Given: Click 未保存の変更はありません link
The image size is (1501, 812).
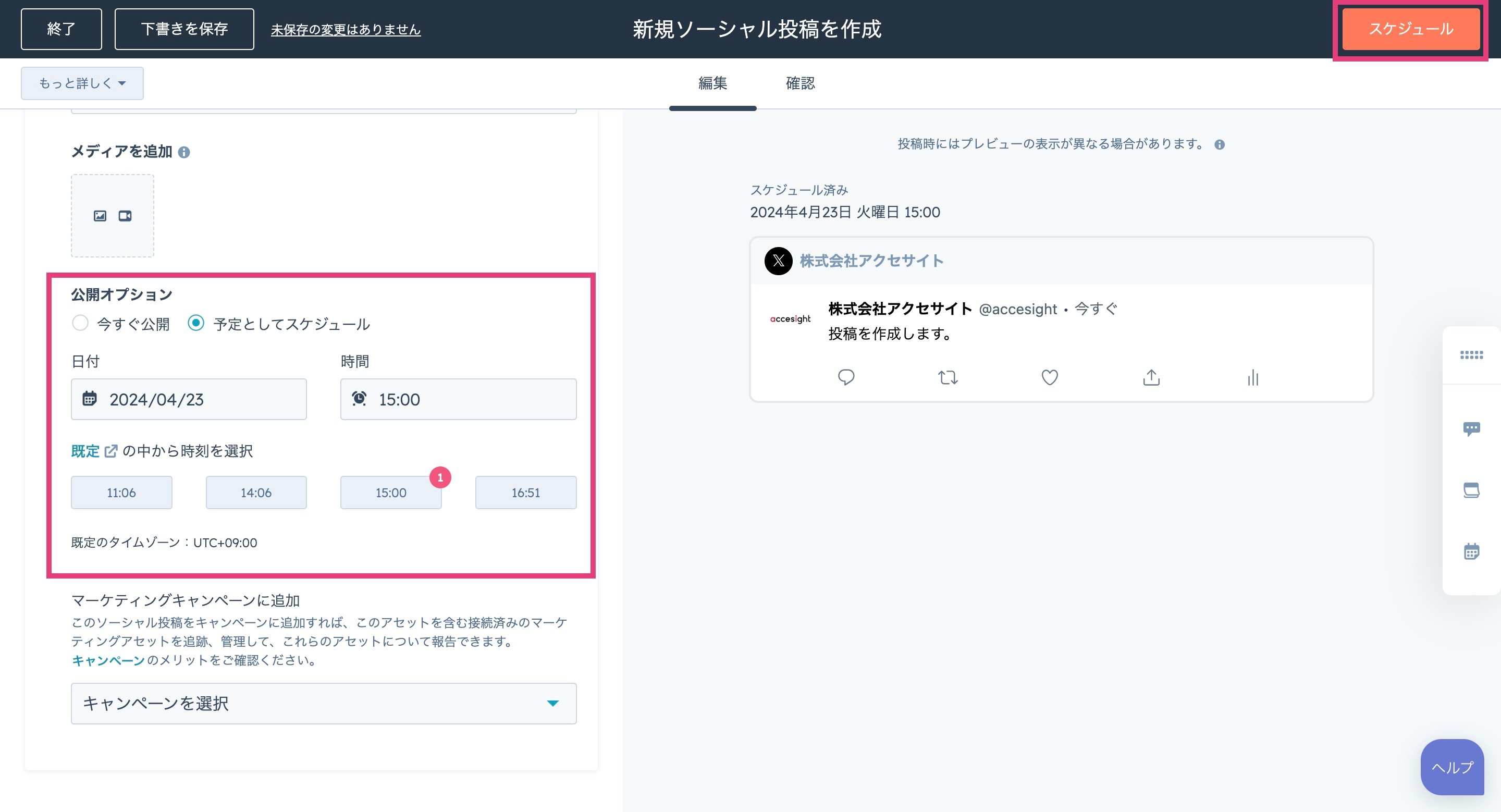Looking at the screenshot, I should (x=346, y=30).
